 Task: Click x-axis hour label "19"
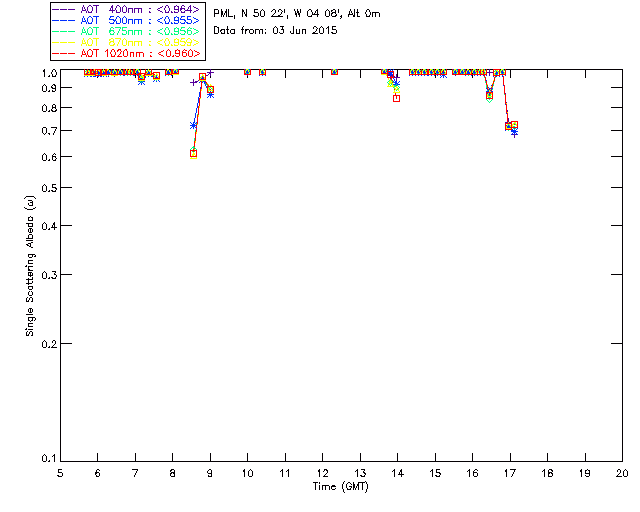(585, 473)
